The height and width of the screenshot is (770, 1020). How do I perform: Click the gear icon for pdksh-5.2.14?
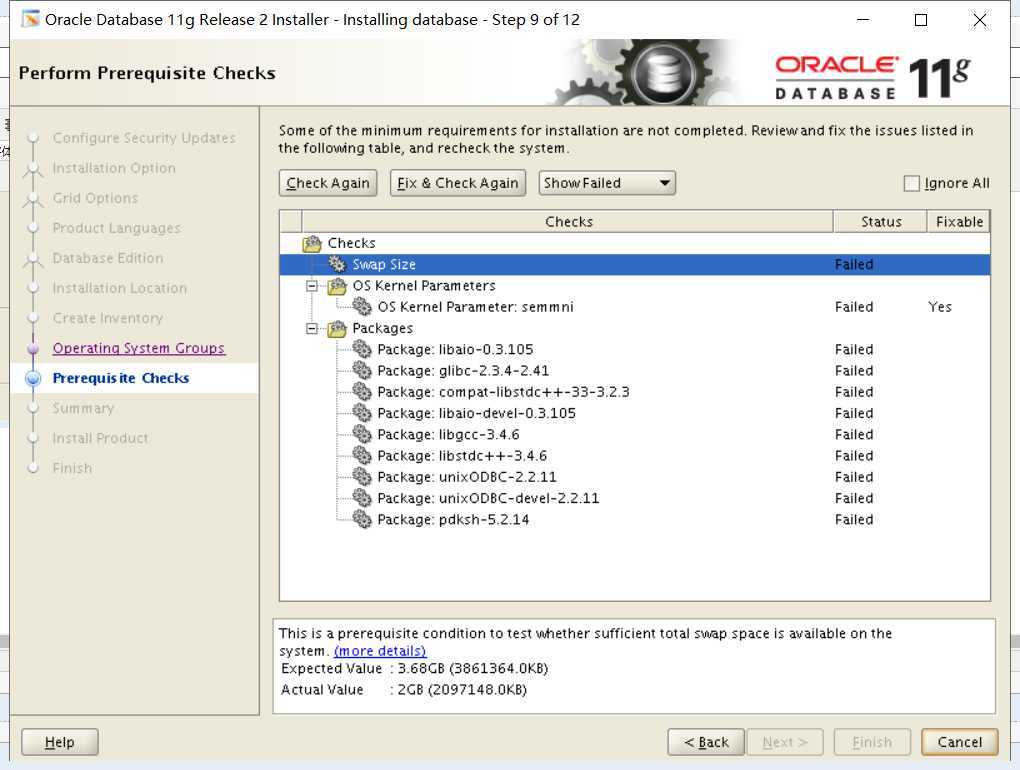pyautogui.click(x=362, y=519)
